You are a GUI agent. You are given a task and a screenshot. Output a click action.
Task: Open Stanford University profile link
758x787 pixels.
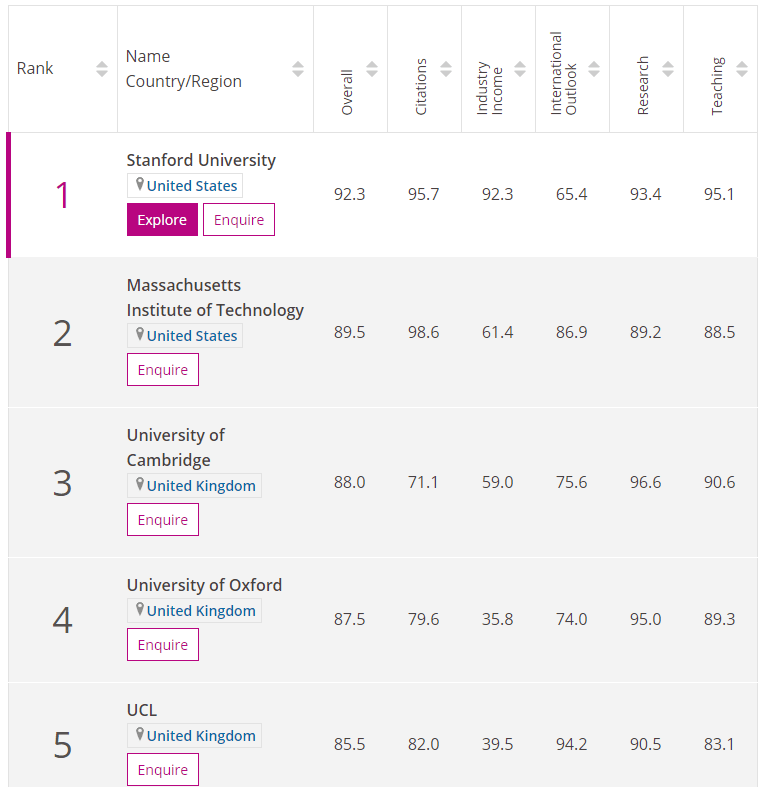[201, 160]
